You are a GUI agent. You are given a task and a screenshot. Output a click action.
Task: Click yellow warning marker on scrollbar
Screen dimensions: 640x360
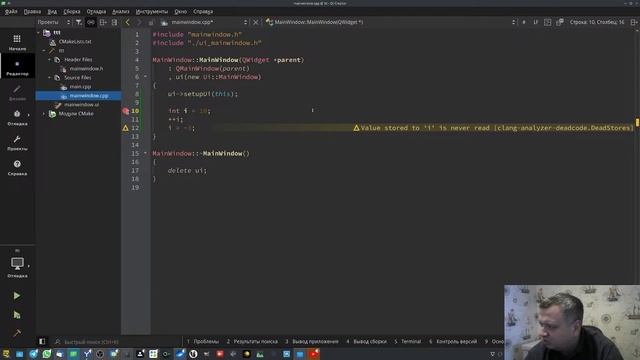(x=637, y=122)
